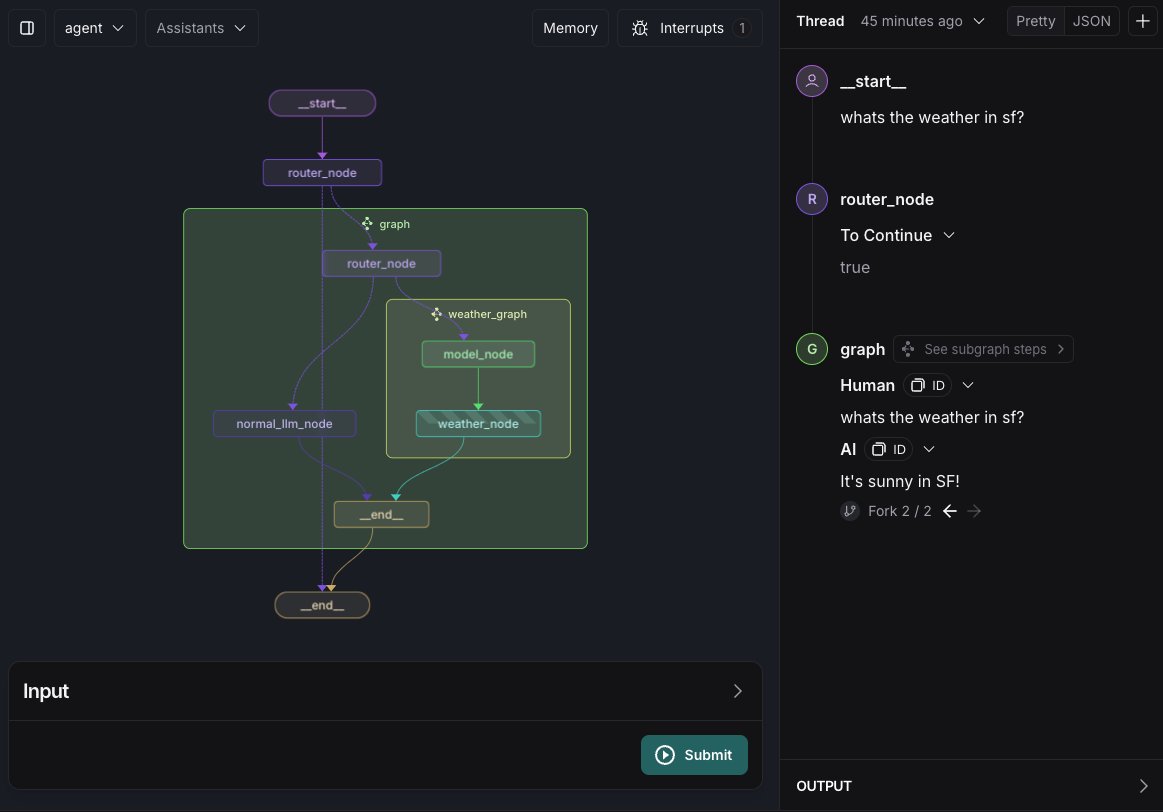This screenshot has width=1163, height=812.
Task: Select the weather_node
Action: (478, 423)
